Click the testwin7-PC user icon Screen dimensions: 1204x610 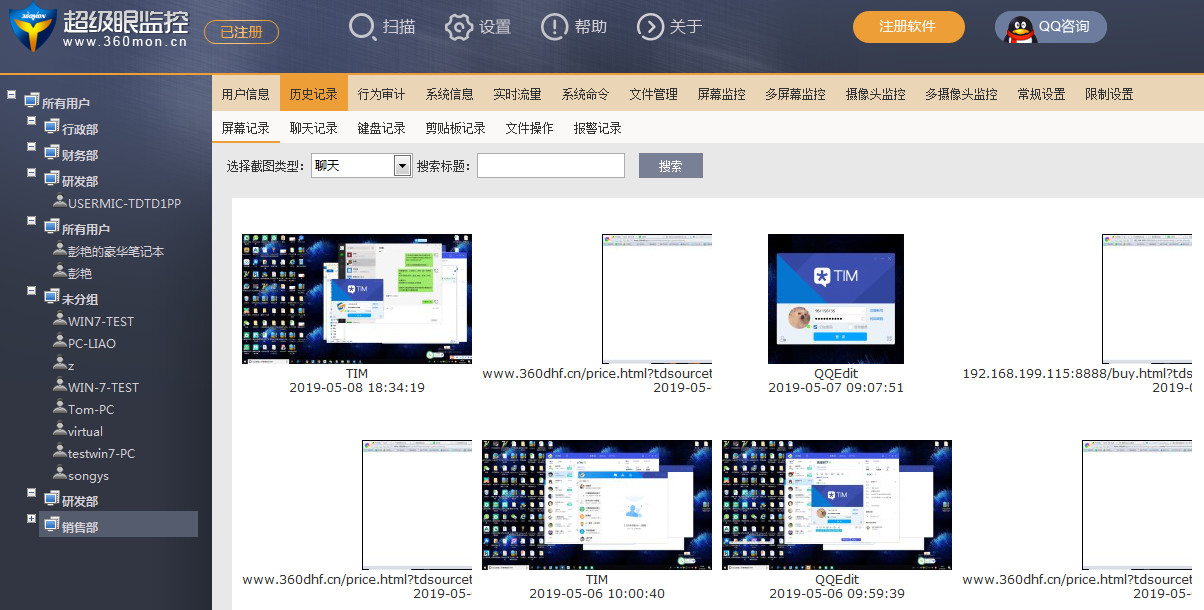[x=60, y=452]
